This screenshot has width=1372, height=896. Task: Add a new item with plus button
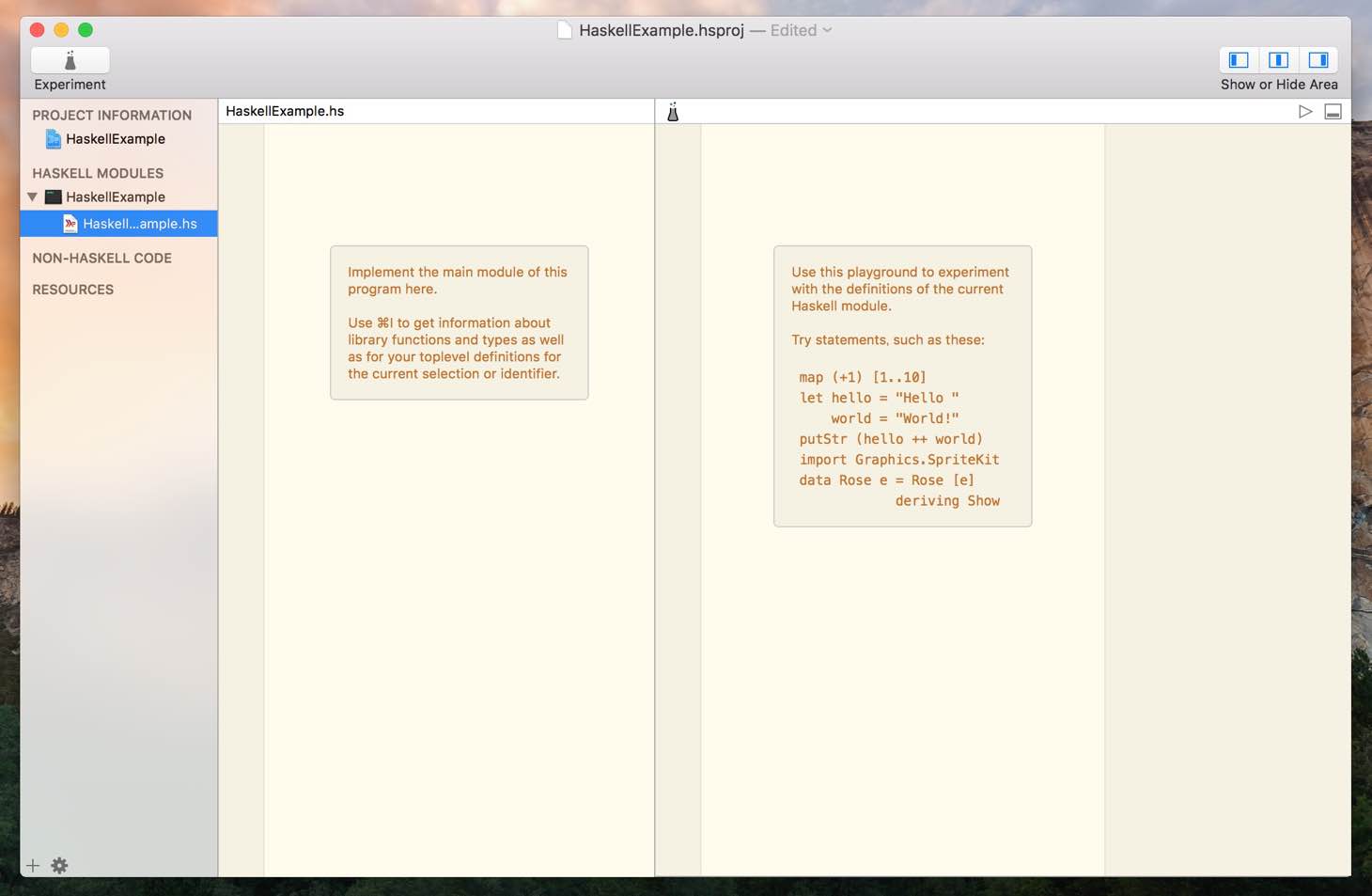tap(33, 866)
